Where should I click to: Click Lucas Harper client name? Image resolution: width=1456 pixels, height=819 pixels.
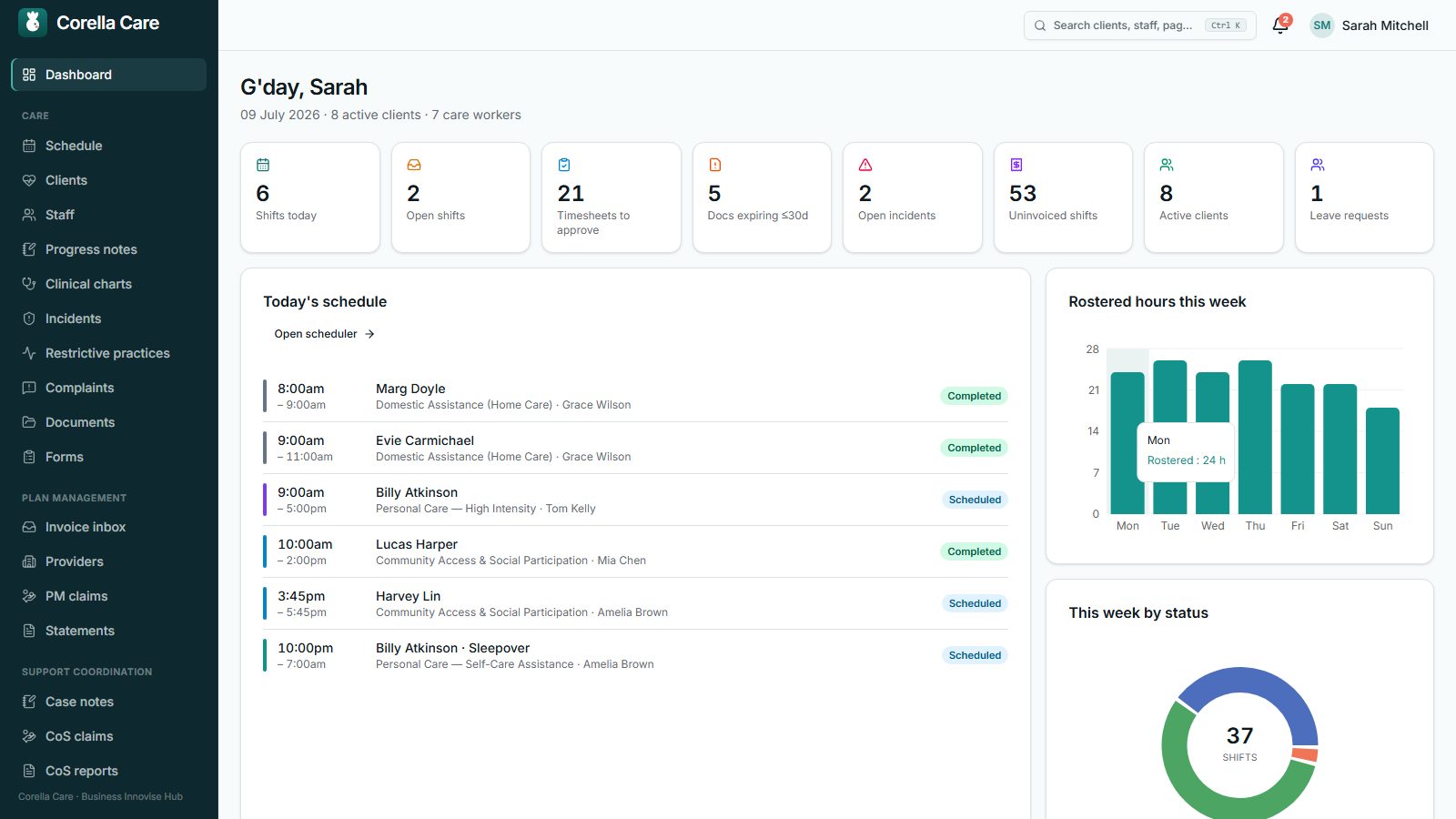(417, 544)
